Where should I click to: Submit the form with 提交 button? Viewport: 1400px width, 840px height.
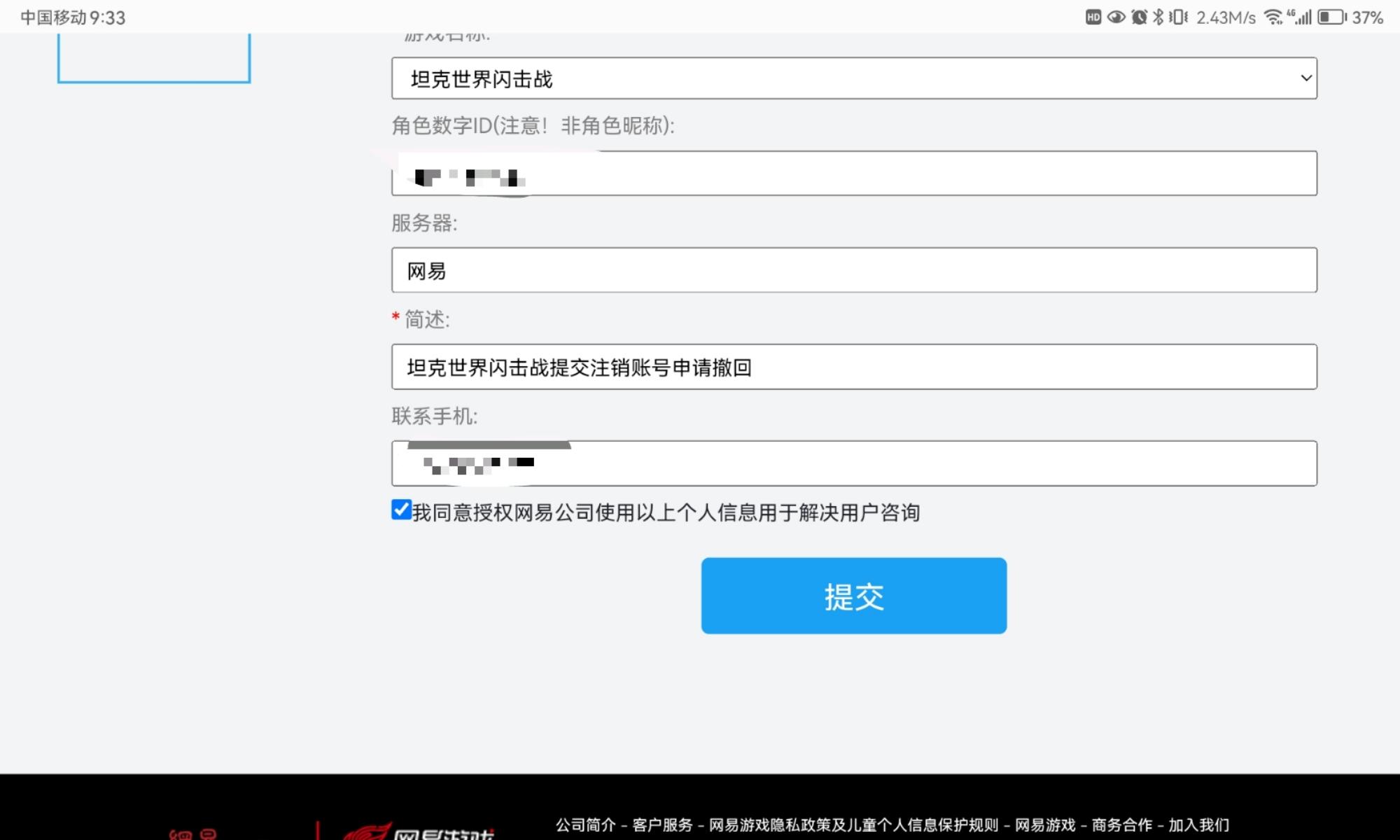pos(854,596)
